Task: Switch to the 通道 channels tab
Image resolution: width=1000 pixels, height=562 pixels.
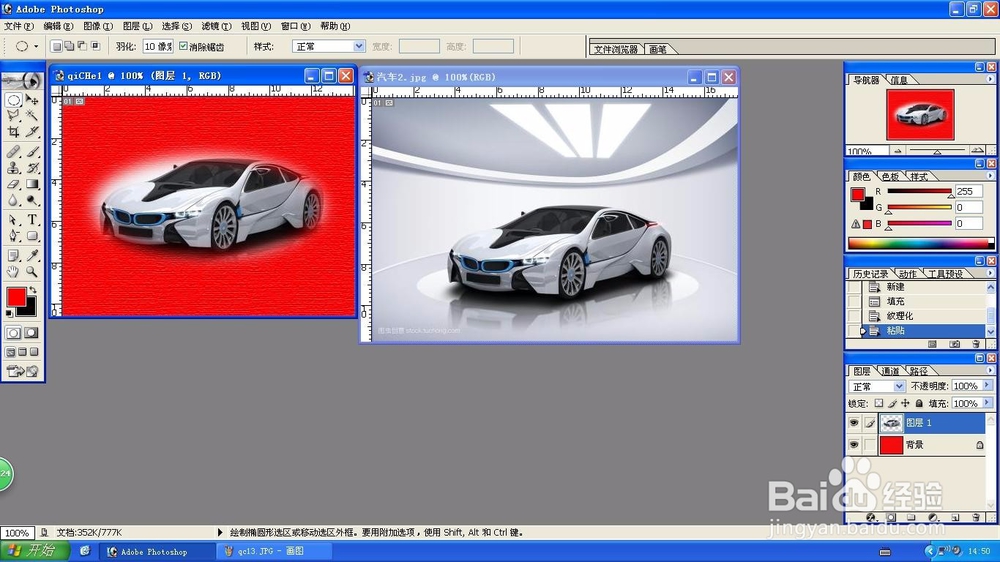Action: tap(890, 371)
